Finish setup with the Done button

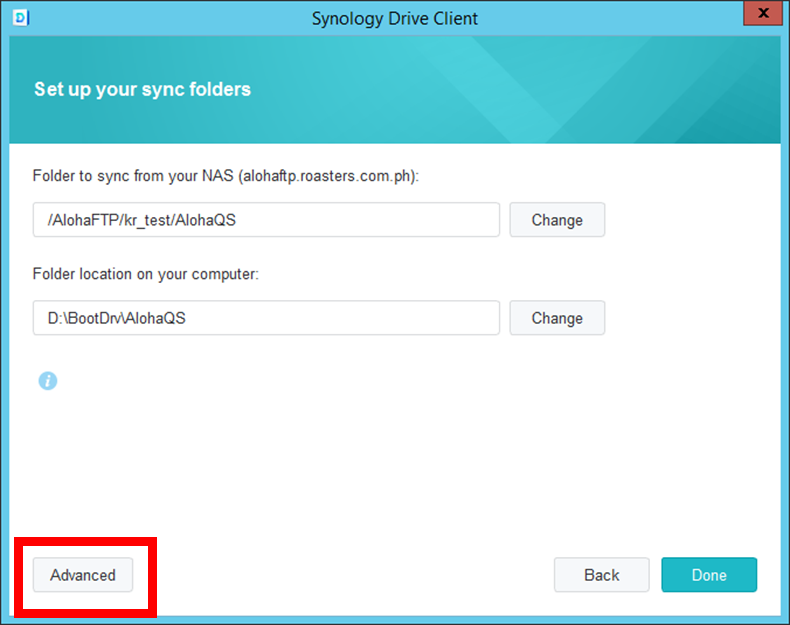709,575
